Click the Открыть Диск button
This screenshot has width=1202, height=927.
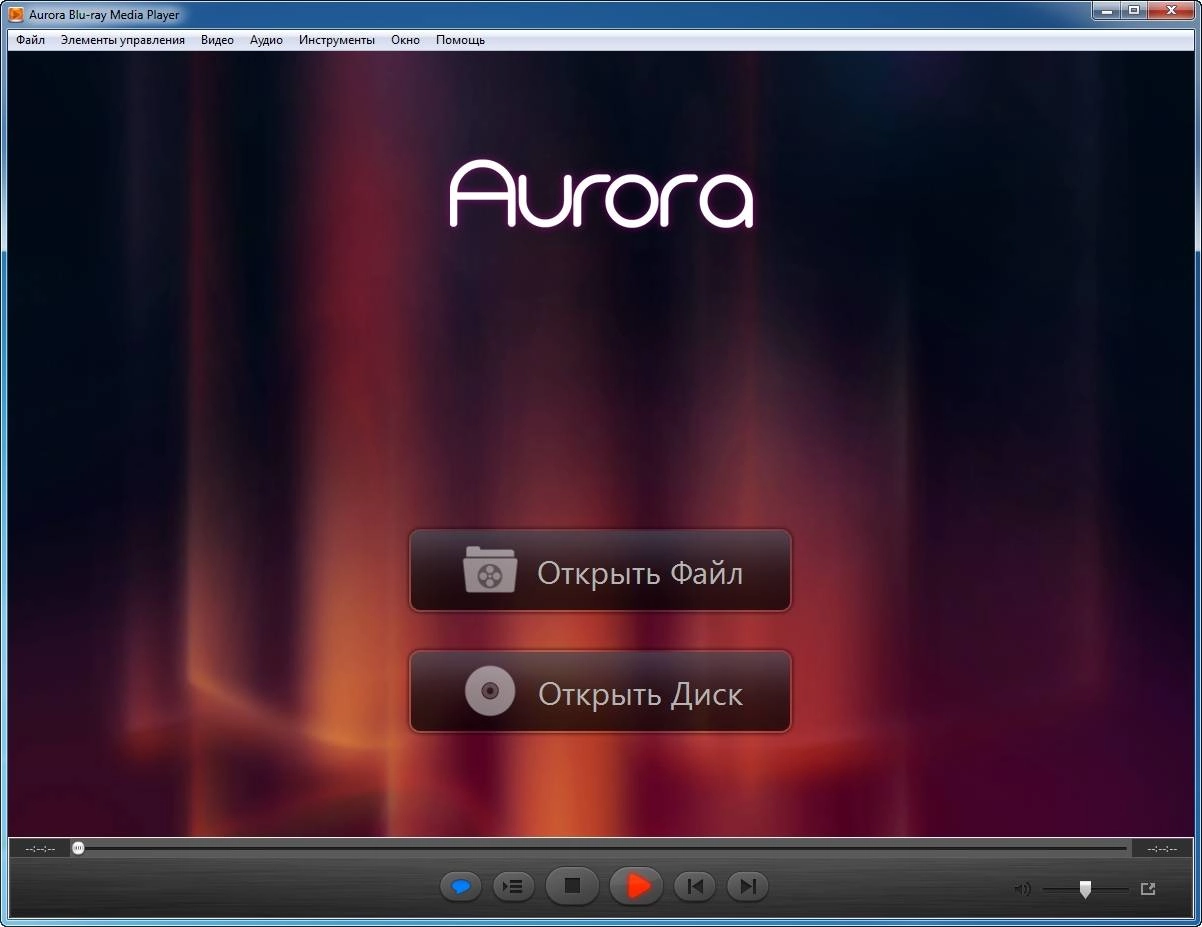click(x=600, y=691)
